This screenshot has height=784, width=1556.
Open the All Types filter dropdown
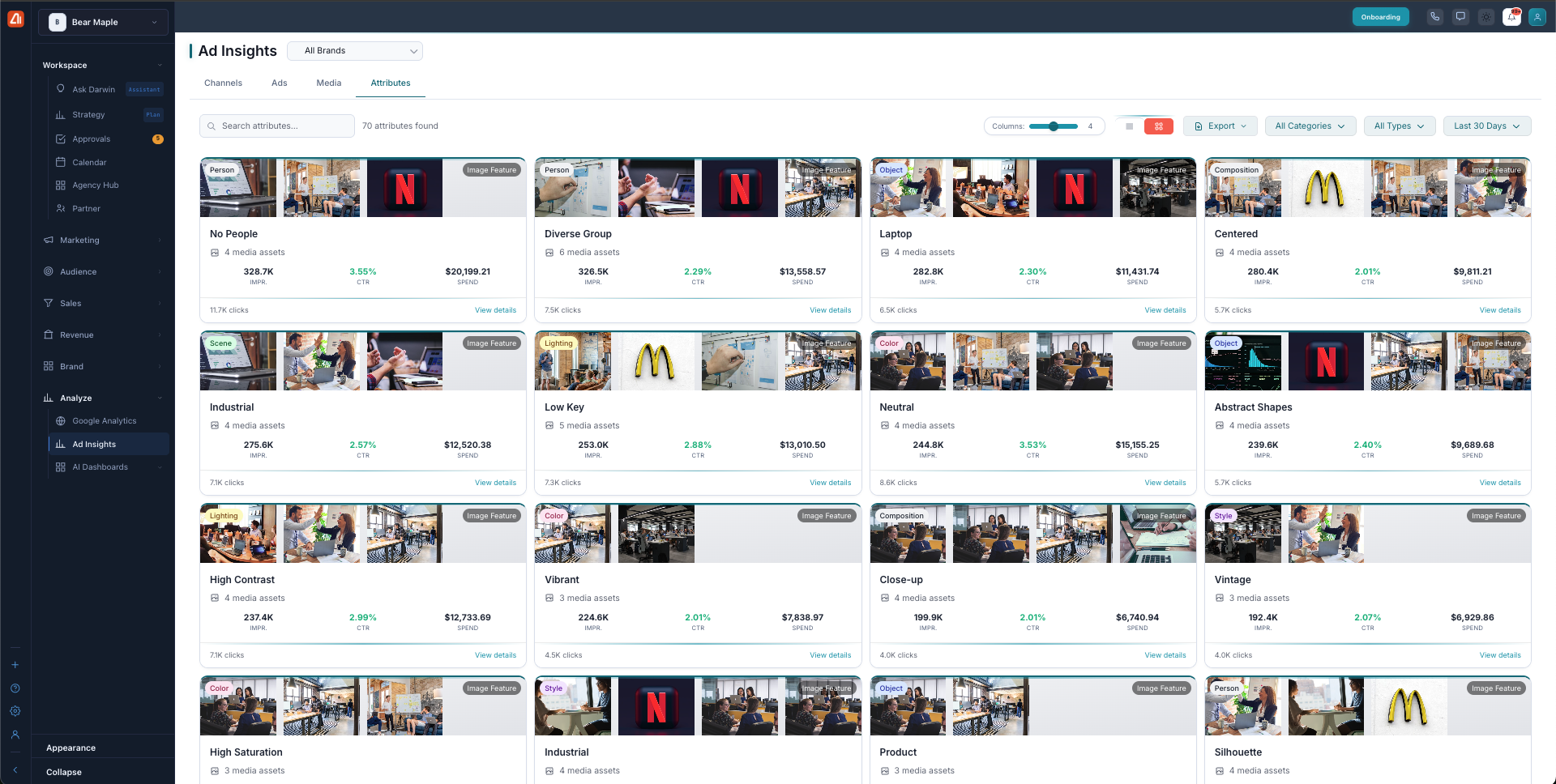tap(1400, 126)
